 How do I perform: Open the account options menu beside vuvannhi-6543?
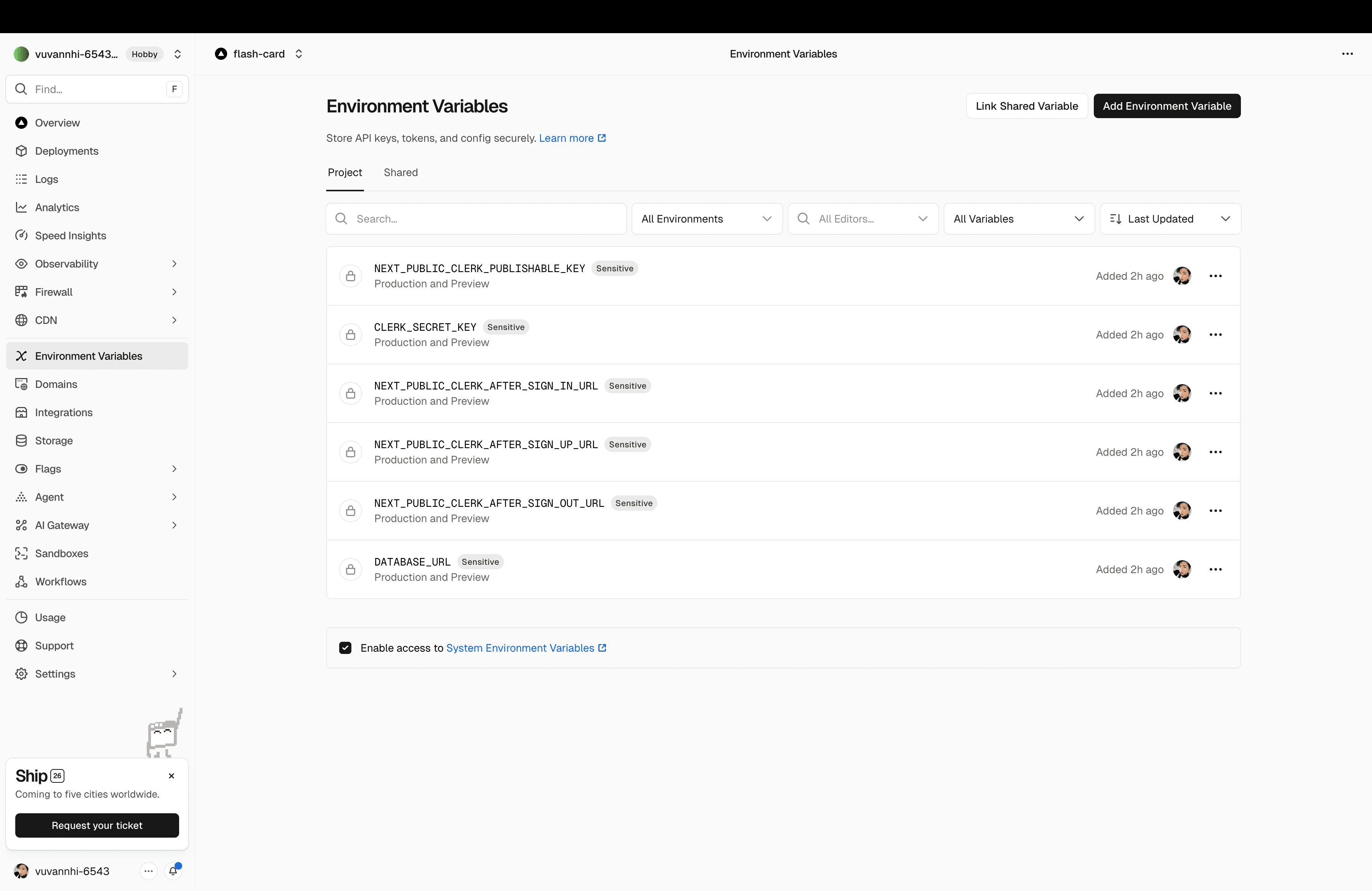tap(148, 872)
